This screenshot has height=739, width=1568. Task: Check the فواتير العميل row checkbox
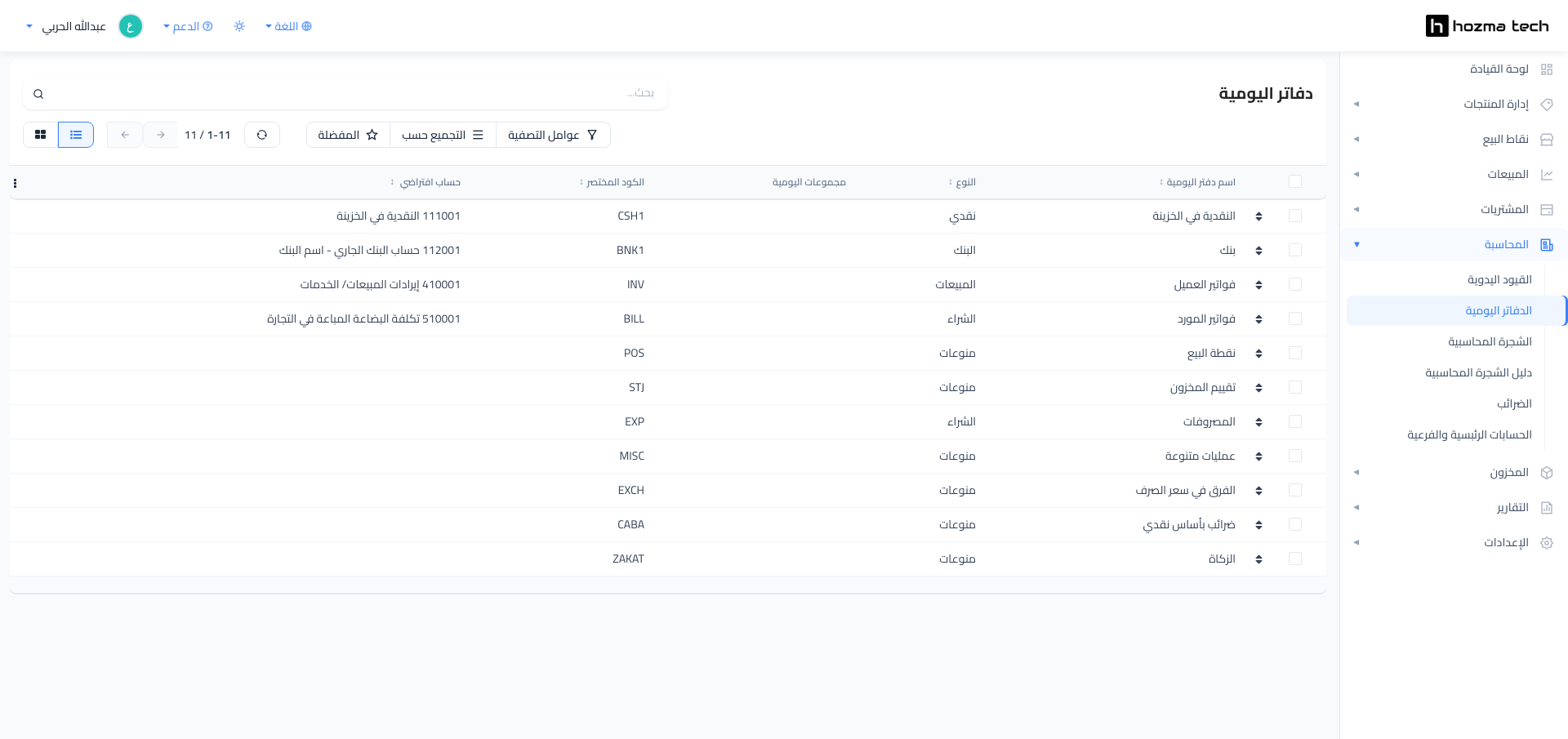[x=1295, y=284]
